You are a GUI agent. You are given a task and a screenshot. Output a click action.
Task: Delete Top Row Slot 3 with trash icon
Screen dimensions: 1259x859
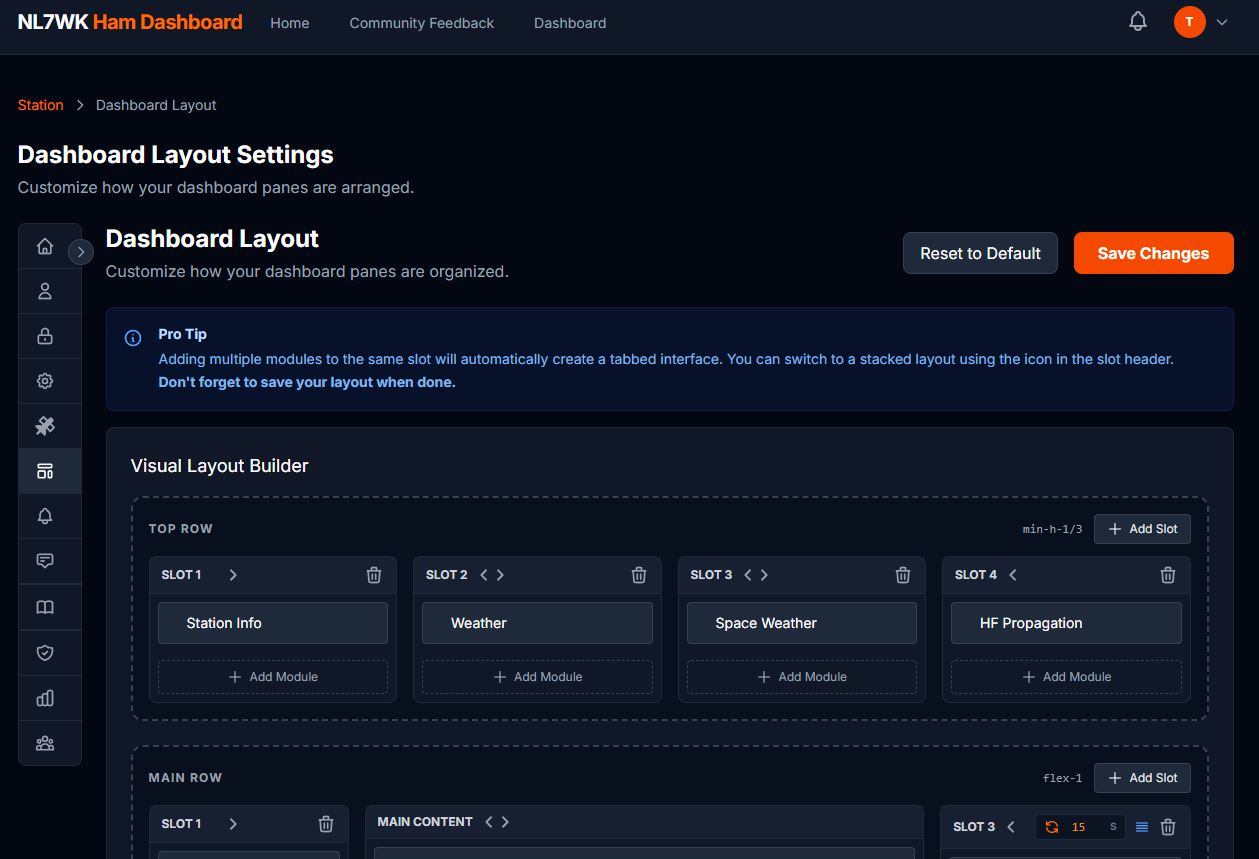903,575
